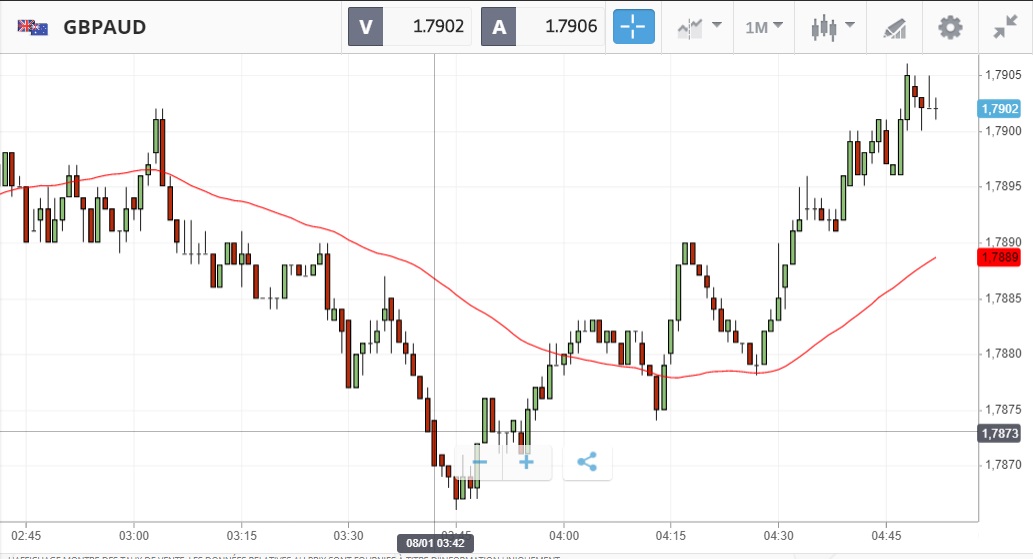The width and height of the screenshot is (1033, 559).
Task: Open the candlestick chart type dropdown
Action: point(850,26)
